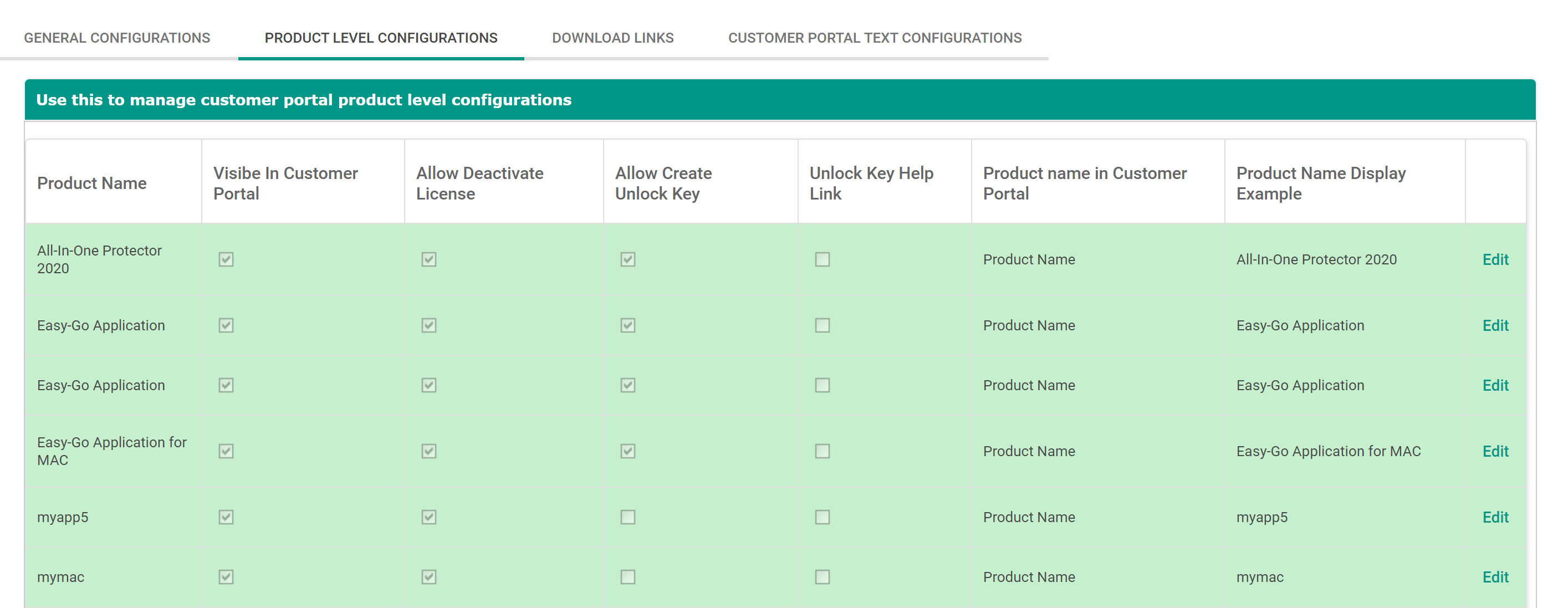Click Edit link for mymac row
1568x608 pixels.
1495,577
